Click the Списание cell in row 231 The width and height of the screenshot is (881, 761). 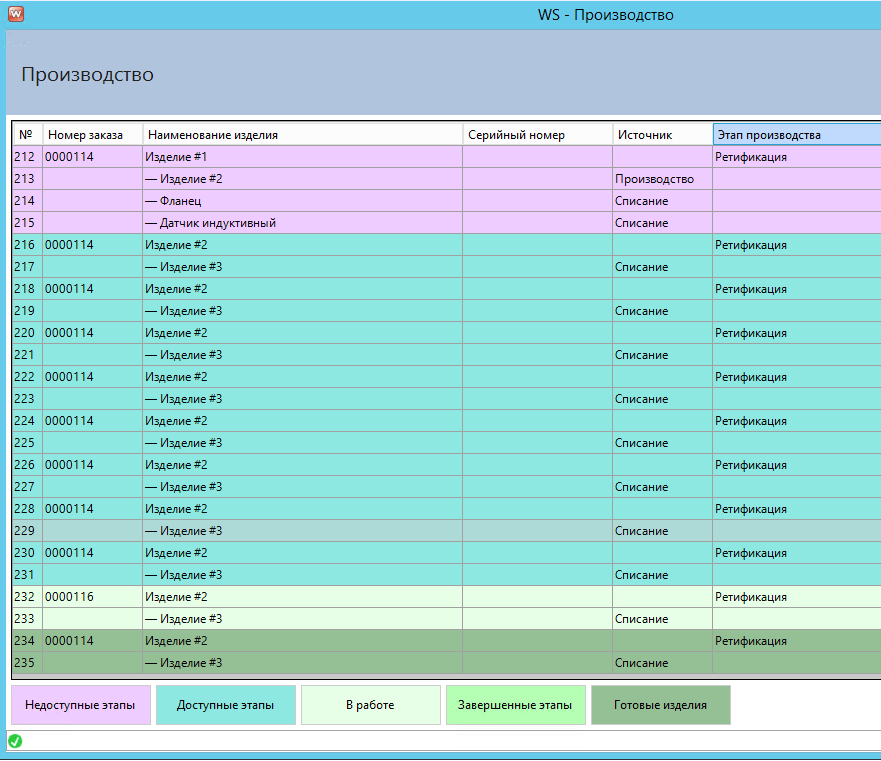pos(663,575)
